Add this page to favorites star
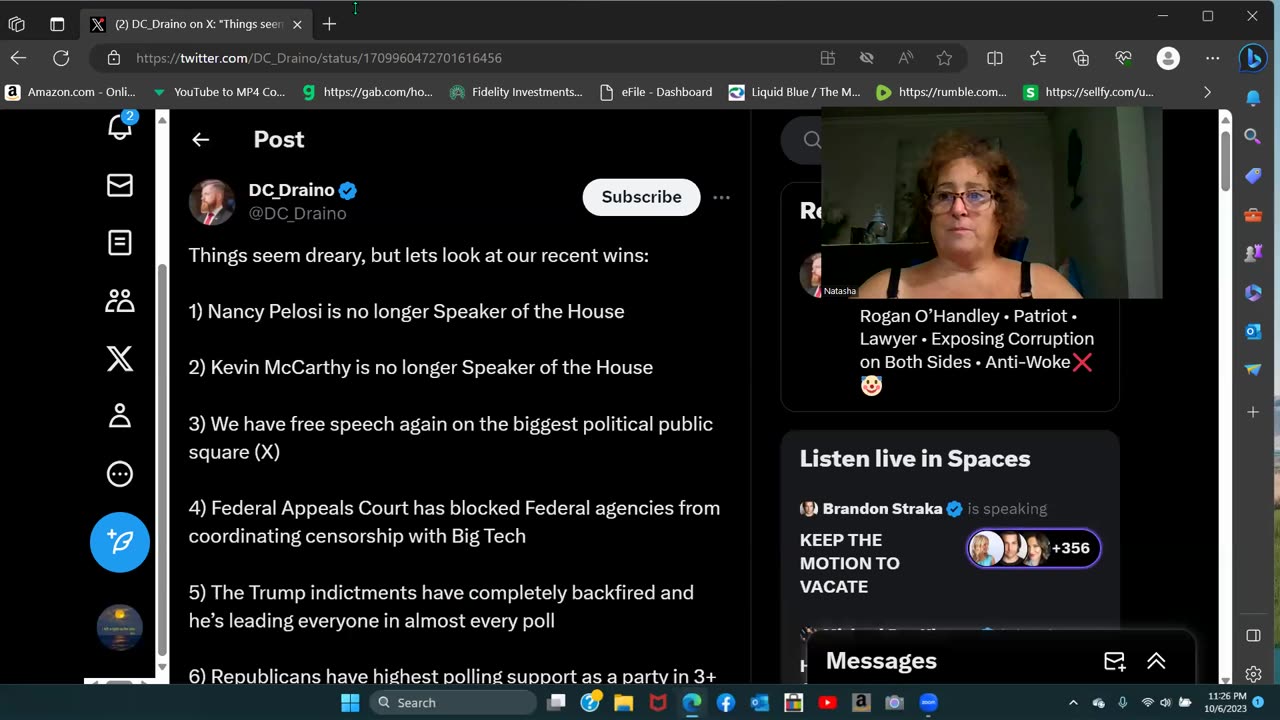This screenshot has height=720, width=1280. 944,58
